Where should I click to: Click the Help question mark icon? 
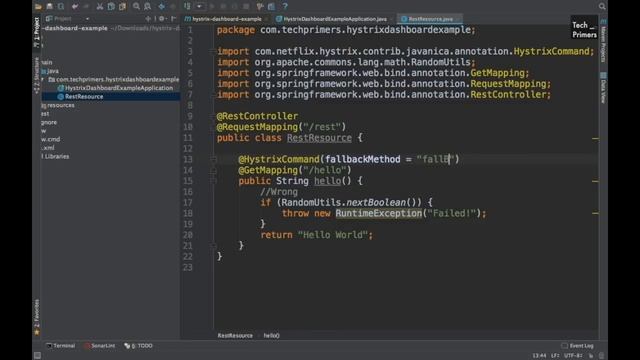pyautogui.click(x=285, y=6)
